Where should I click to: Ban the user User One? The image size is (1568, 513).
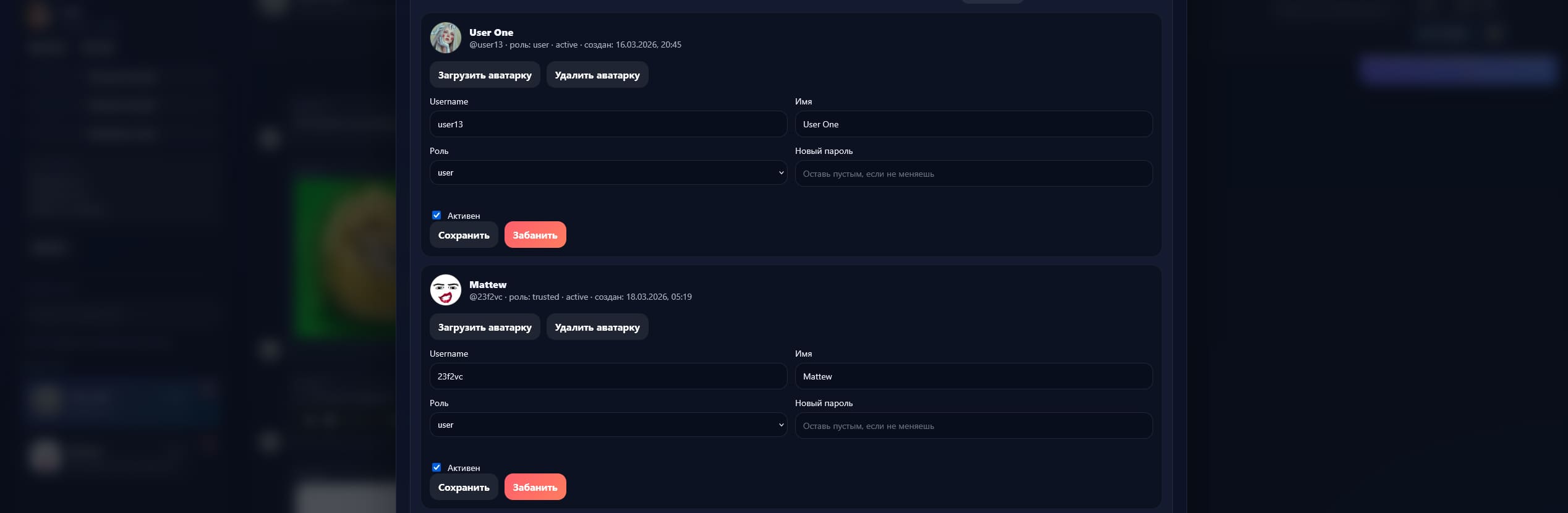(535, 235)
